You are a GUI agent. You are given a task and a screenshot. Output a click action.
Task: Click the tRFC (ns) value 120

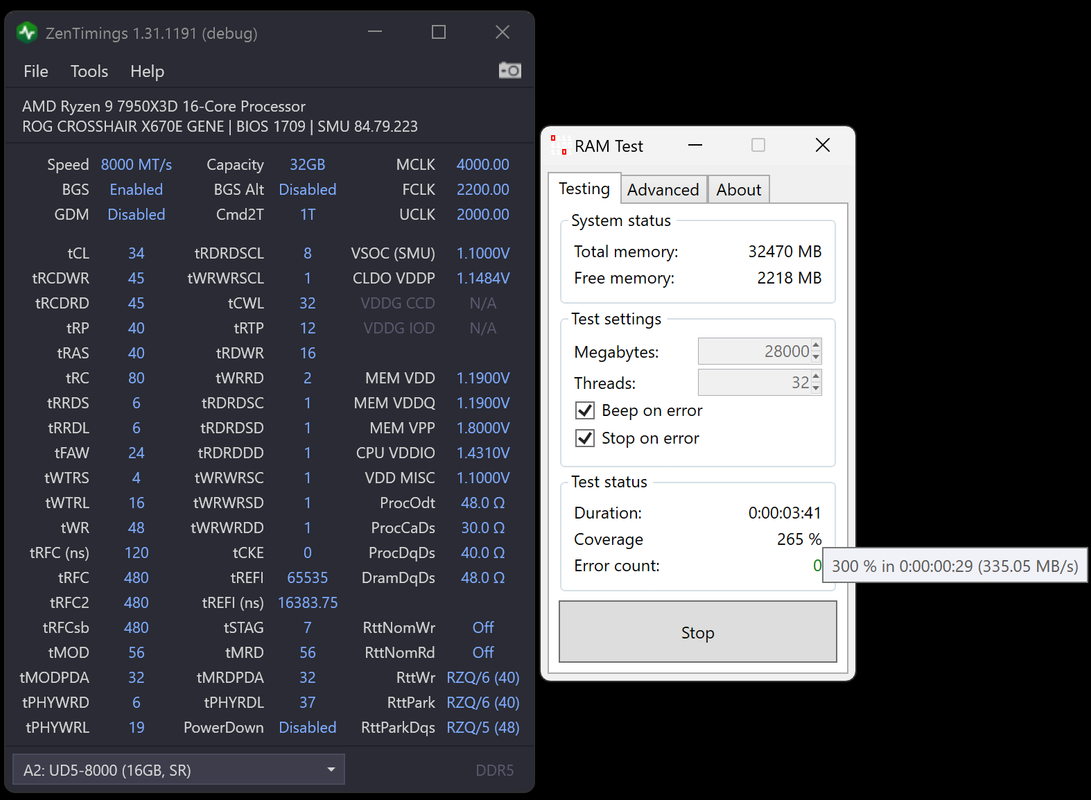pyautogui.click(x=136, y=553)
